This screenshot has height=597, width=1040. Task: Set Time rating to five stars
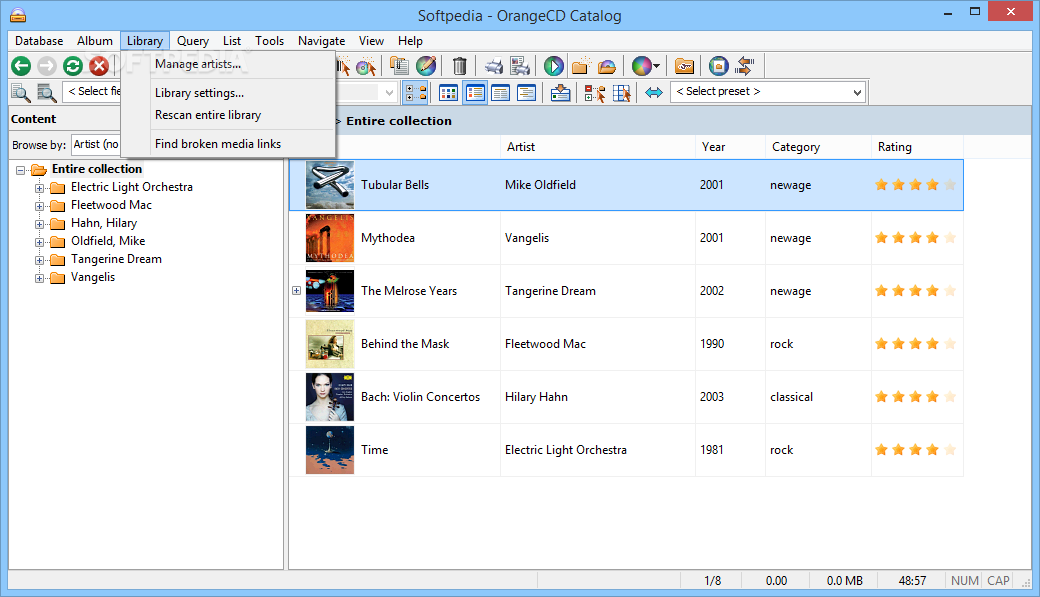pos(950,450)
